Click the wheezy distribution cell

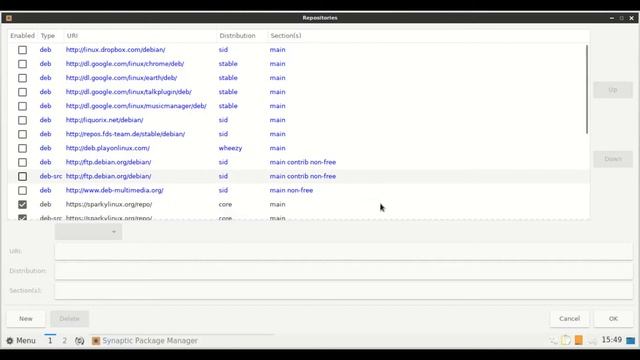tap(230, 149)
